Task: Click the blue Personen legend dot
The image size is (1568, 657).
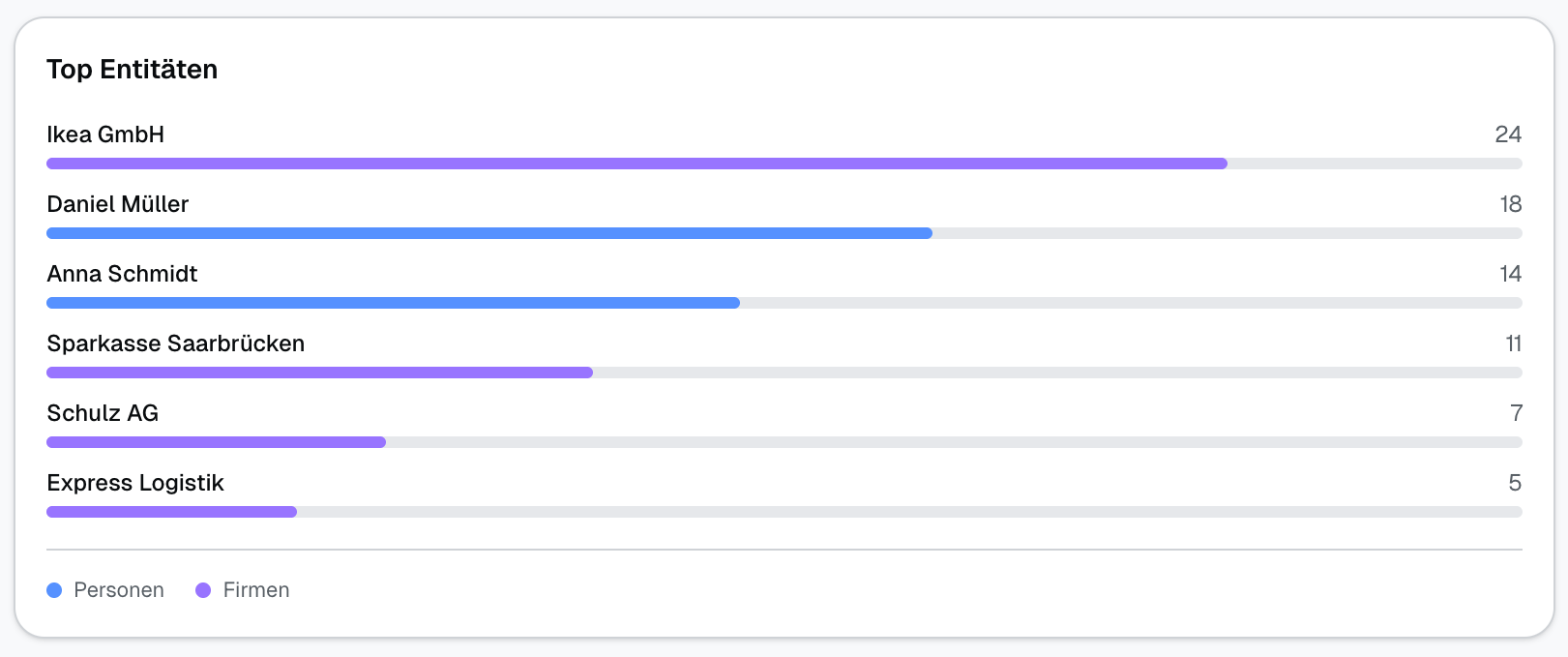Action: pos(54,590)
